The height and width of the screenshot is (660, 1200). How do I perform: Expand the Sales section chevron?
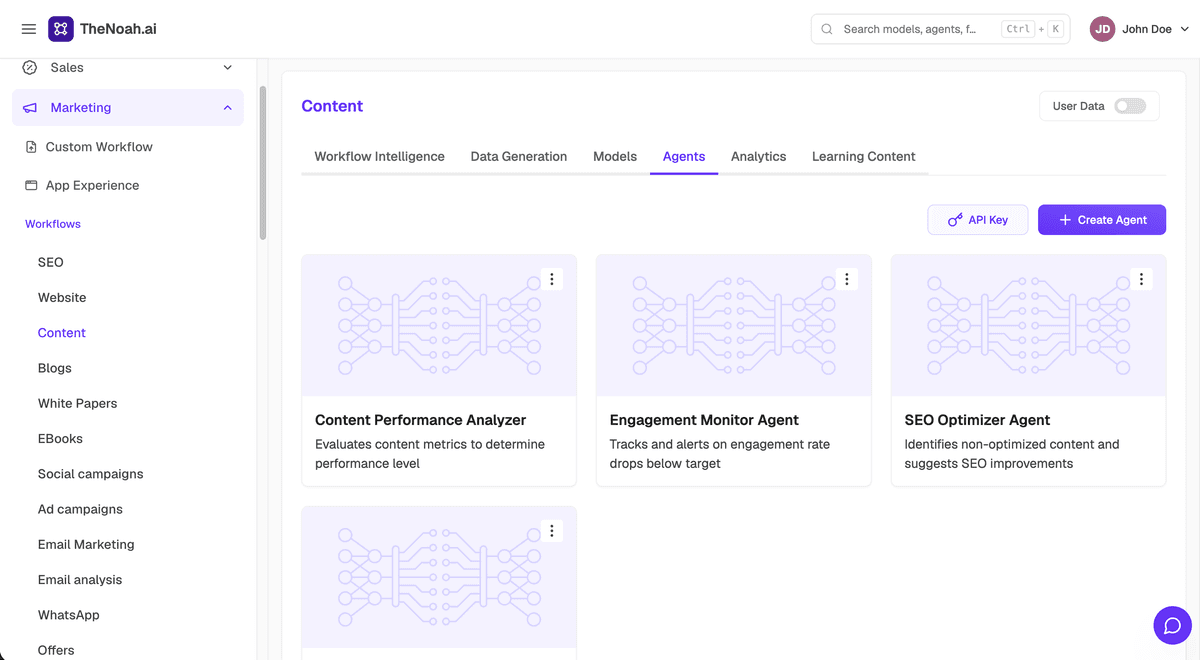(227, 68)
